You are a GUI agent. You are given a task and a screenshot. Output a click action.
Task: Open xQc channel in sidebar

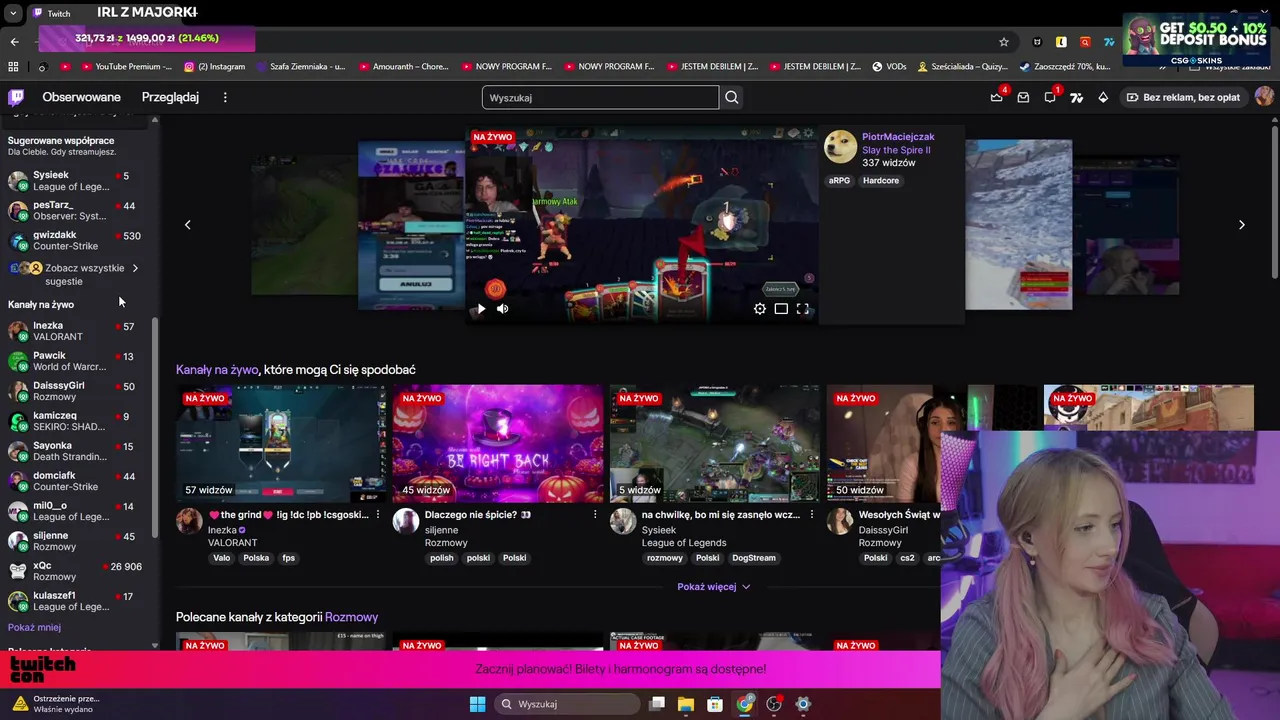tap(75, 571)
